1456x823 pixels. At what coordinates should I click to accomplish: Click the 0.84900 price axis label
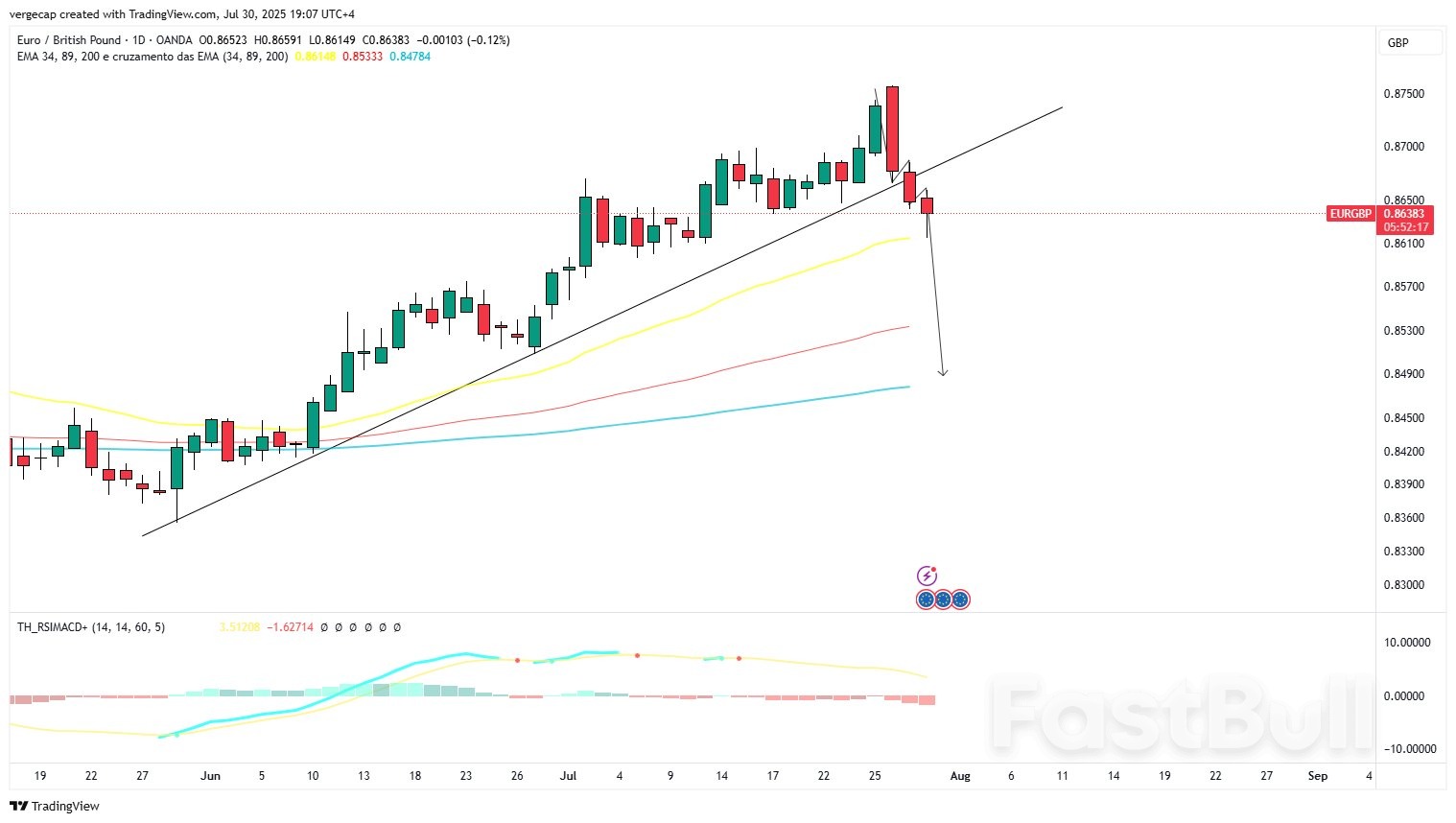(1403, 374)
